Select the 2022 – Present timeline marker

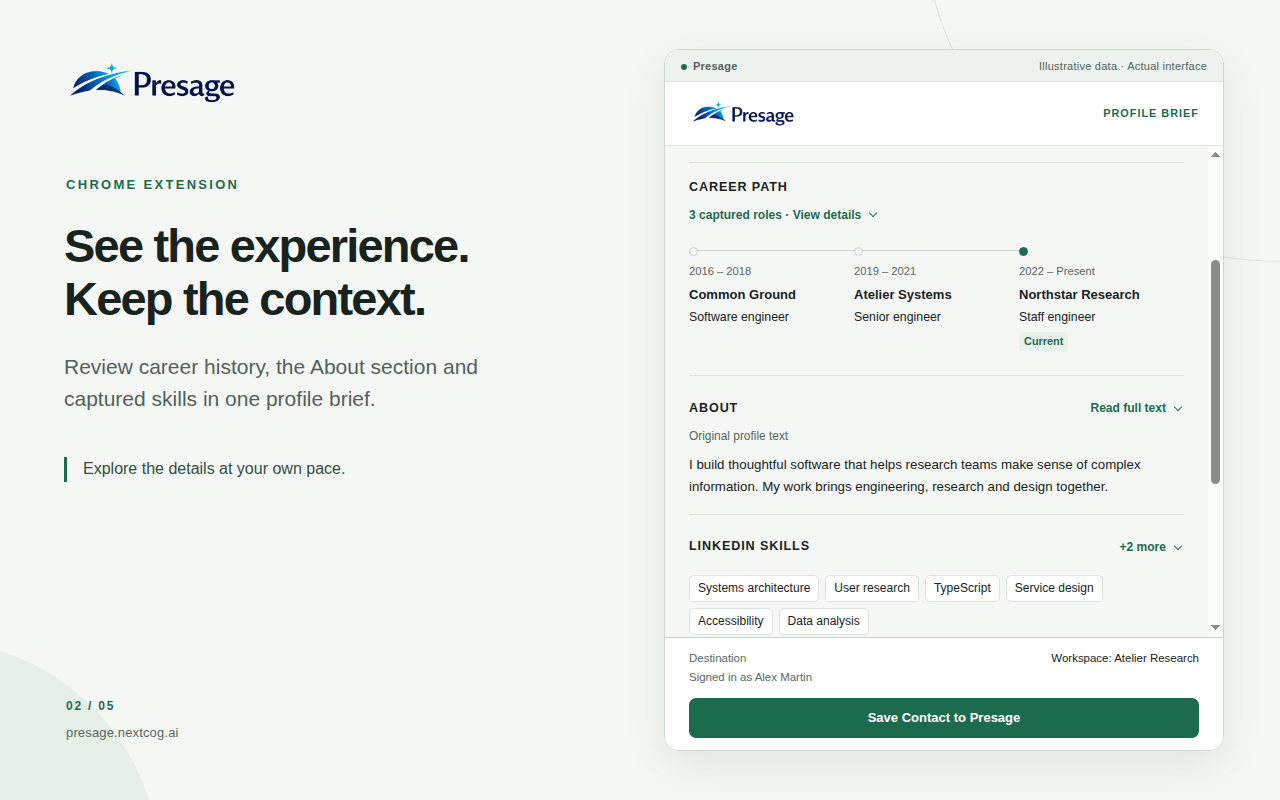point(1024,252)
